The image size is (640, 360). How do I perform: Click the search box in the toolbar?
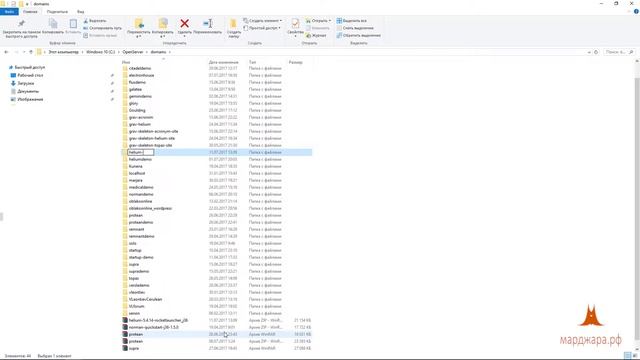tap(619, 52)
